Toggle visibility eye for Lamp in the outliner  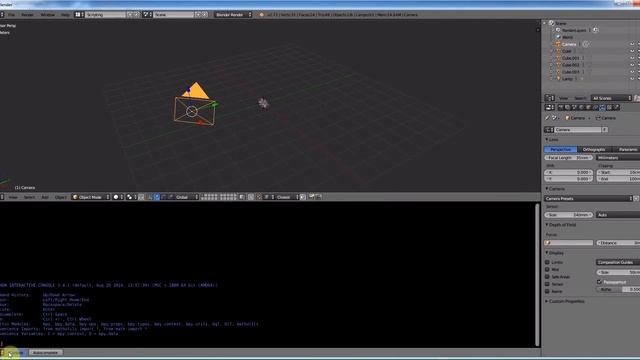point(632,78)
